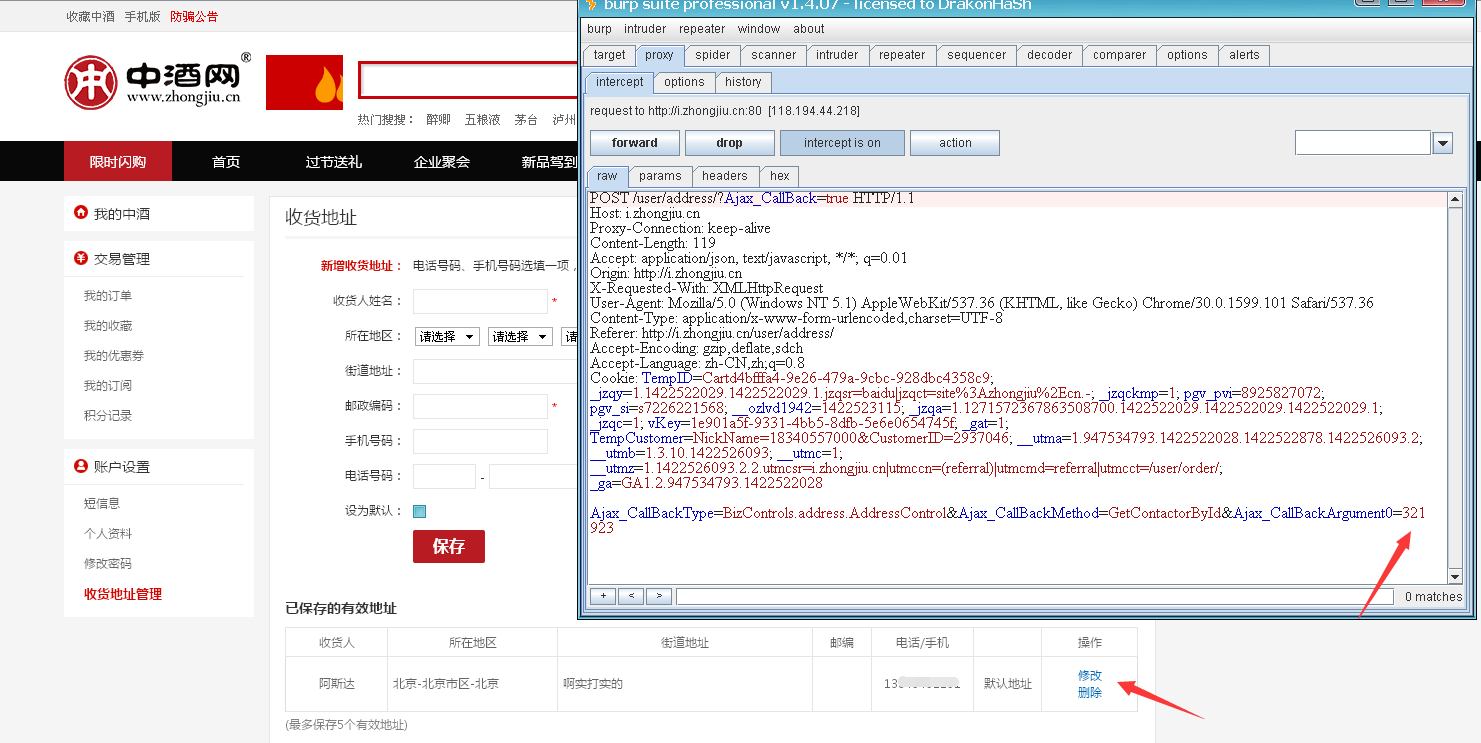Open the first 请选择 region dropdown
This screenshot has width=1481, height=743.
(446, 337)
